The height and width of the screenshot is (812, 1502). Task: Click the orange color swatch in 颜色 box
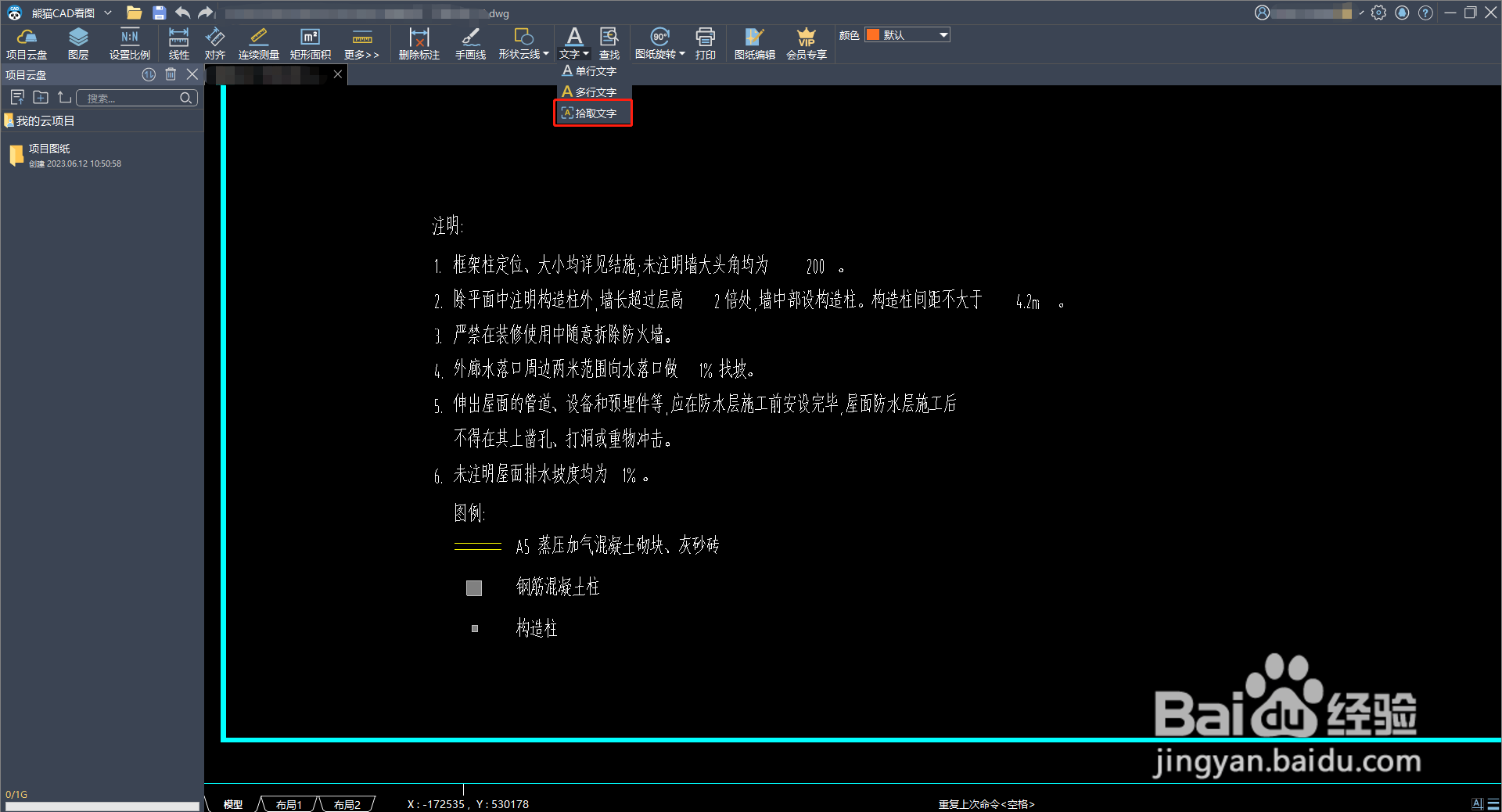873,35
